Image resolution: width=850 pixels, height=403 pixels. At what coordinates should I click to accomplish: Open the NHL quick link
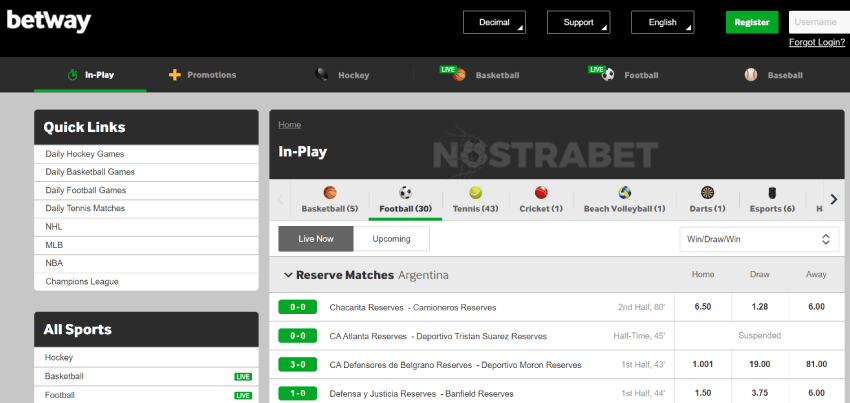click(x=146, y=227)
